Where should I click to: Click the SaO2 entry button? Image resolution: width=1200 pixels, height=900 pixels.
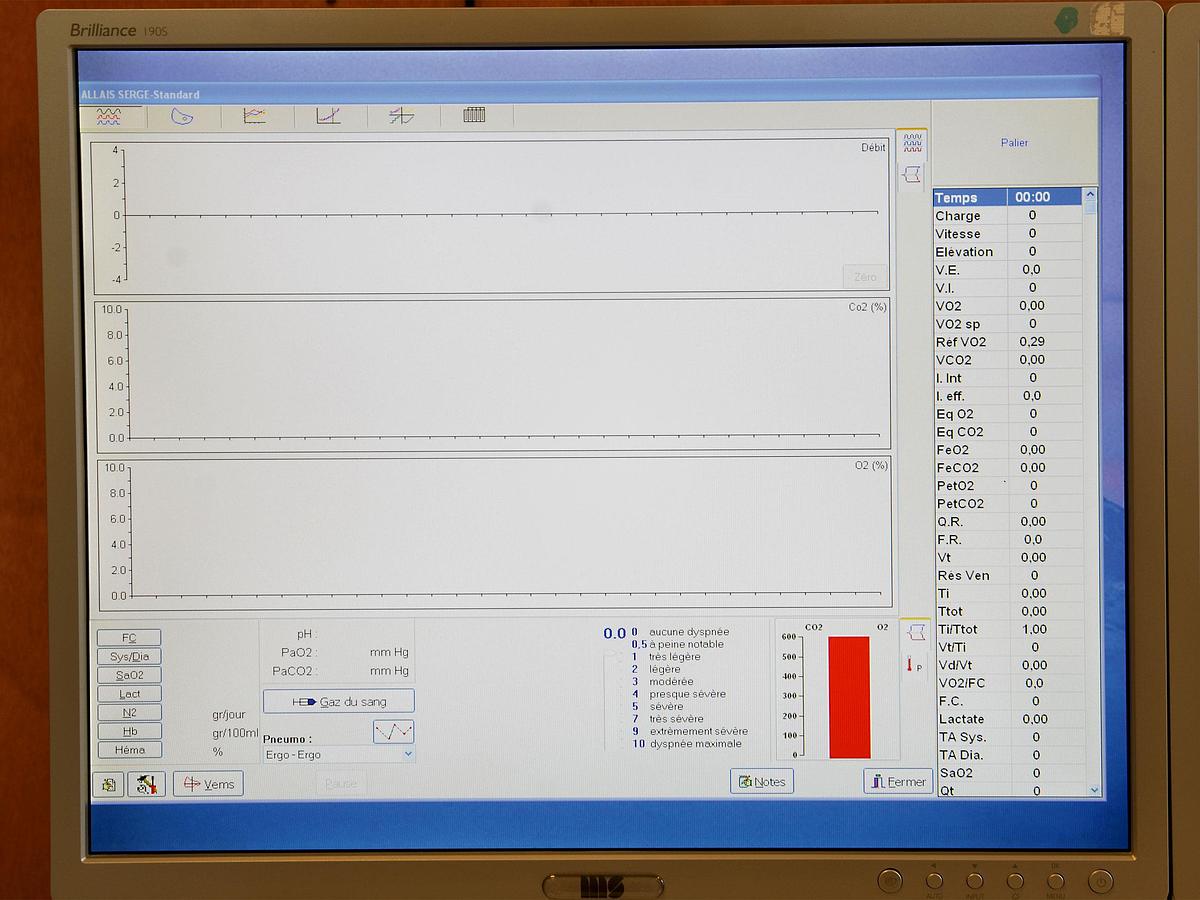(x=129, y=675)
